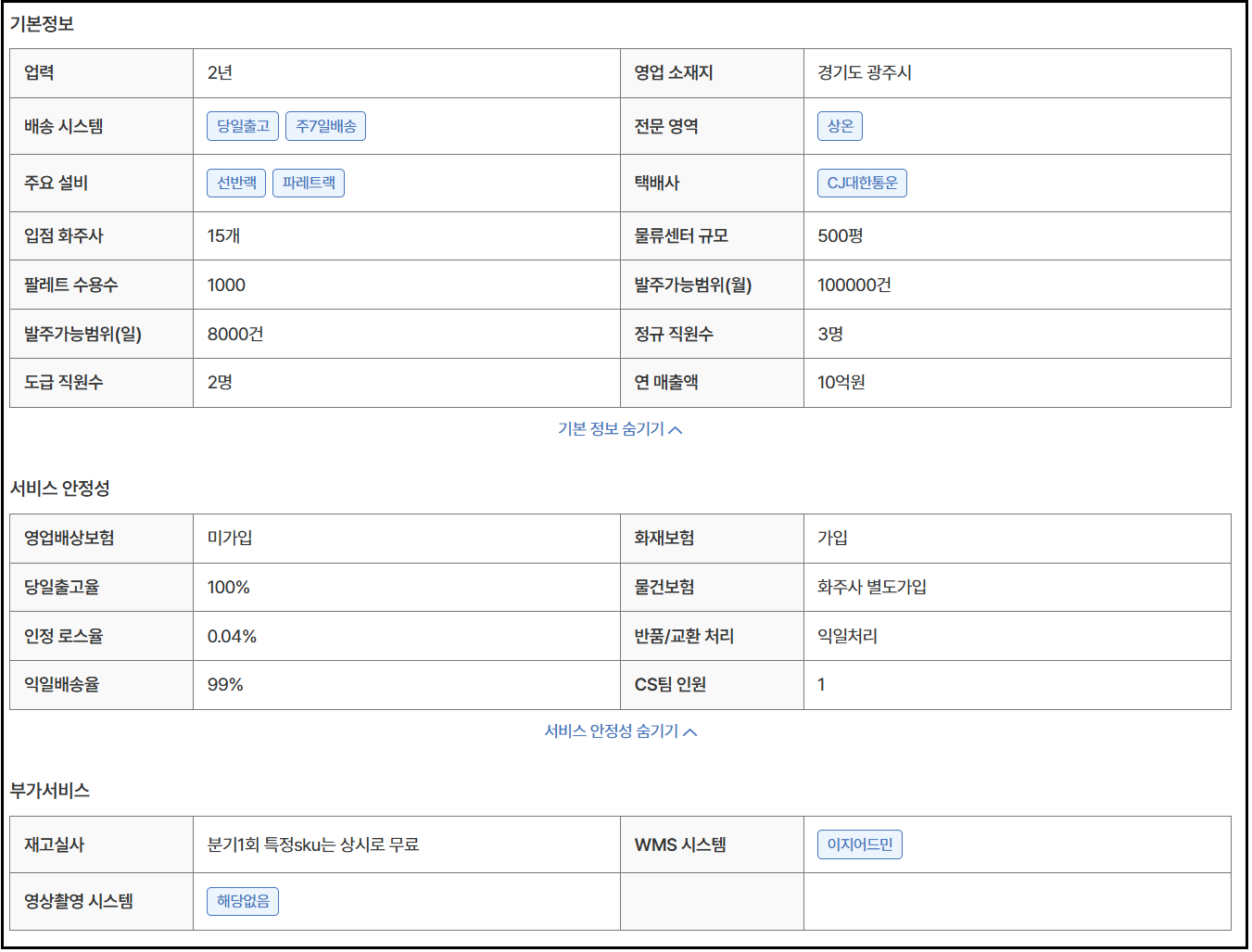1252x952 pixels.
Task: Select the CJ대한통운 courier tag
Action: pyautogui.click(x=862, y=183)
